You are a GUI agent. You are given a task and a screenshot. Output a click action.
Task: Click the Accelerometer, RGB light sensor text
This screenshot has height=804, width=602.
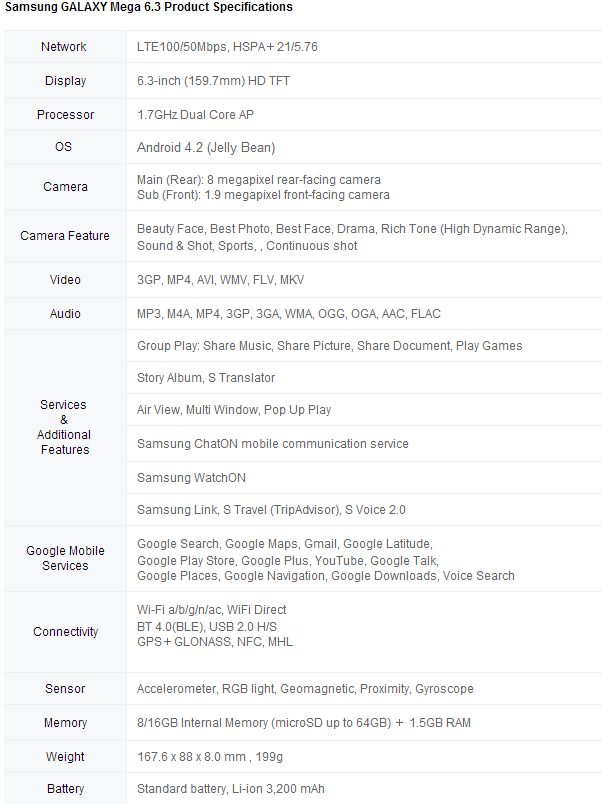tap(305, 689)
